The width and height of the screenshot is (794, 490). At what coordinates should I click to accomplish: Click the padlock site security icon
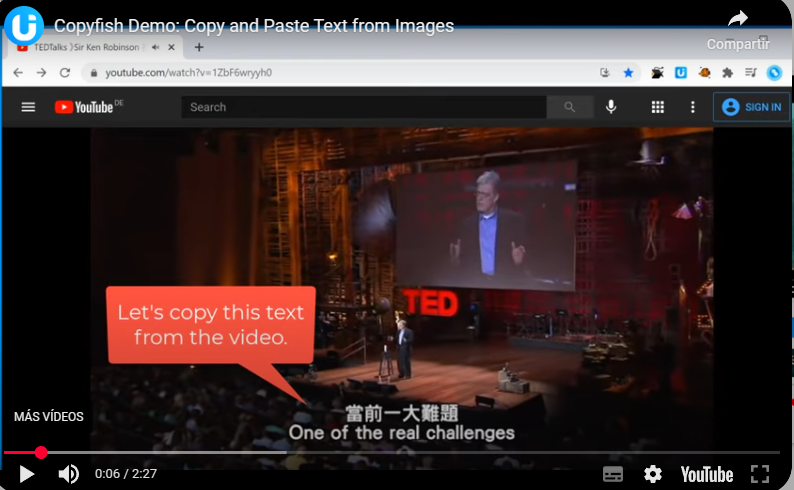coord(94,73)
